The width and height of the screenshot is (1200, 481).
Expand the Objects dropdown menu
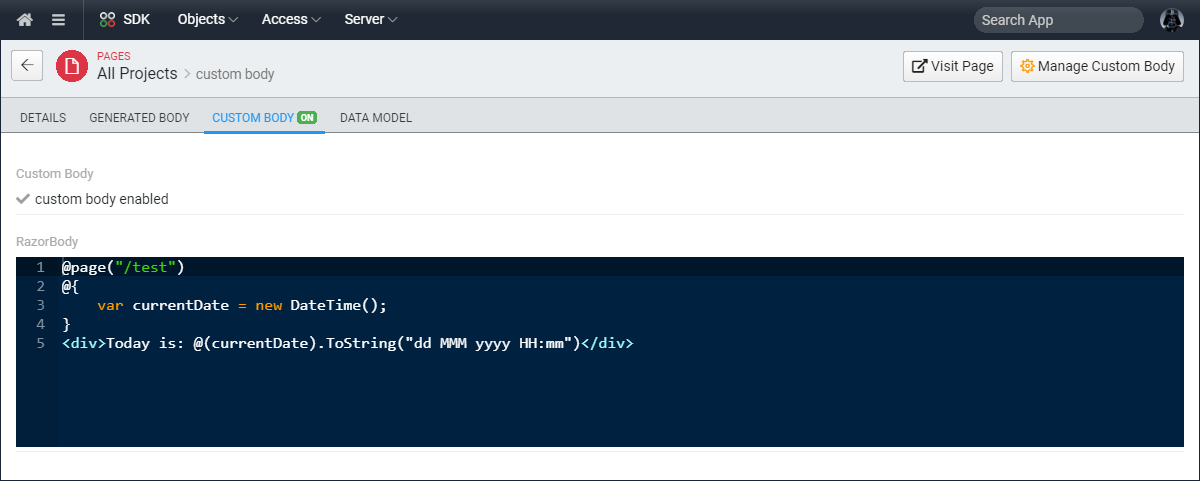[208, 19]
